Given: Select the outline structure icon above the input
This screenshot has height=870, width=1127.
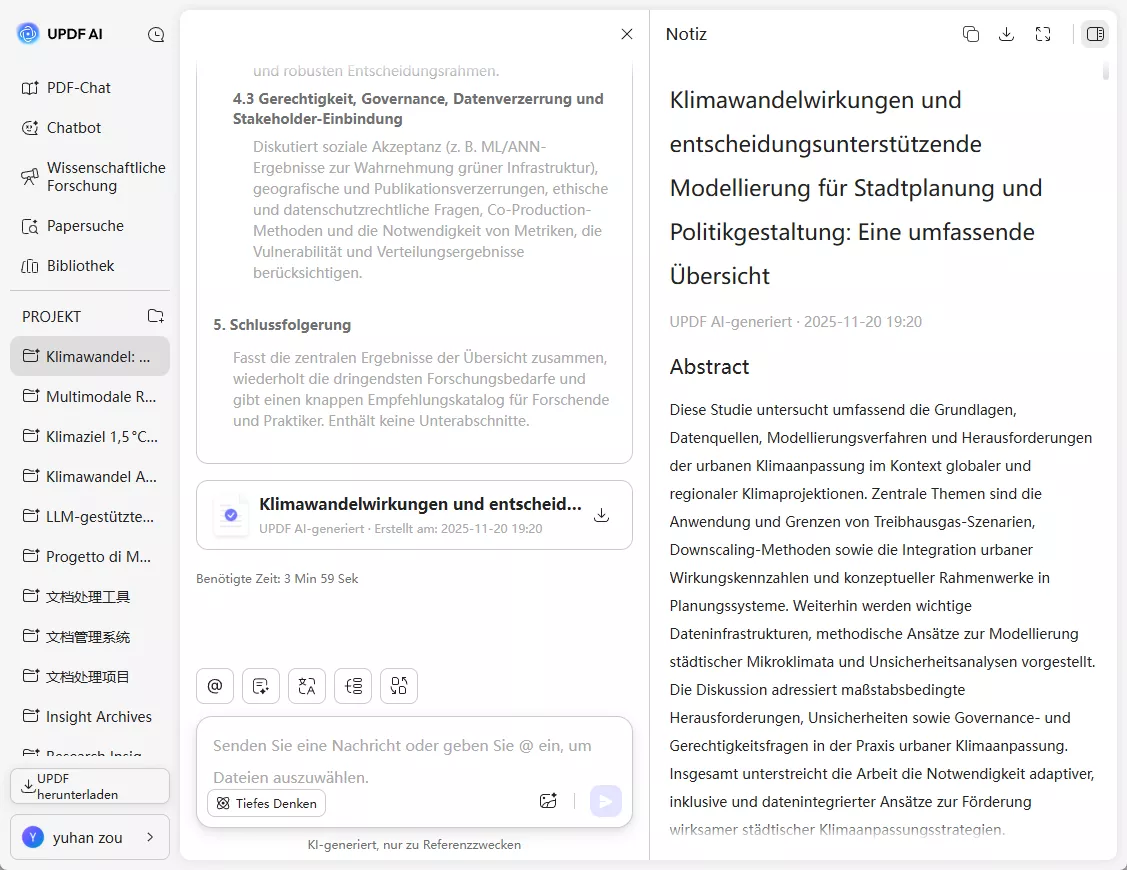Looking at the screenshot, I should click(x=353, y=686).
